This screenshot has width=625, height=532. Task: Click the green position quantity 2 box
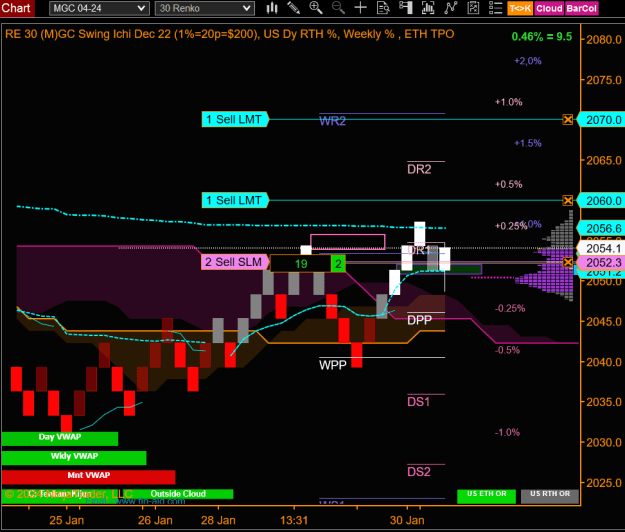(338, 263)
